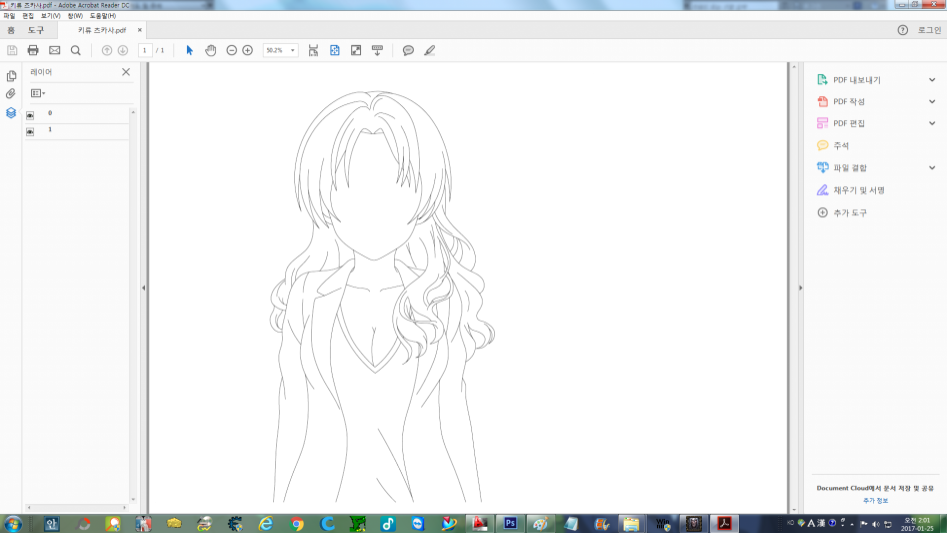Expand the PDF 편집 chevron
The width and height of the screenshot is (947, 533).
point(932,123)
